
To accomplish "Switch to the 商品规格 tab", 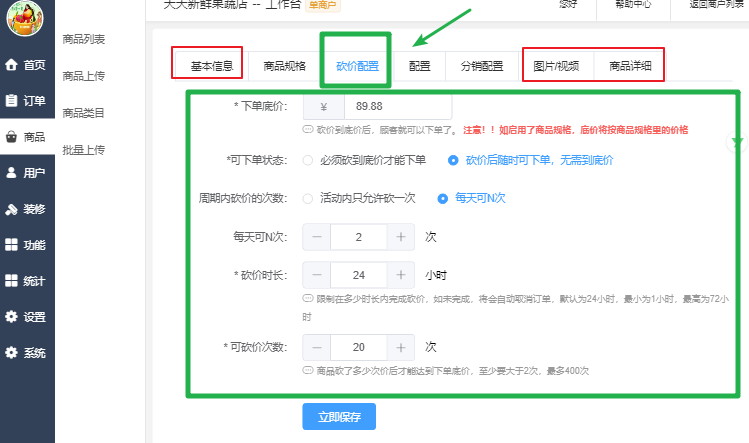I will [285, 66].
